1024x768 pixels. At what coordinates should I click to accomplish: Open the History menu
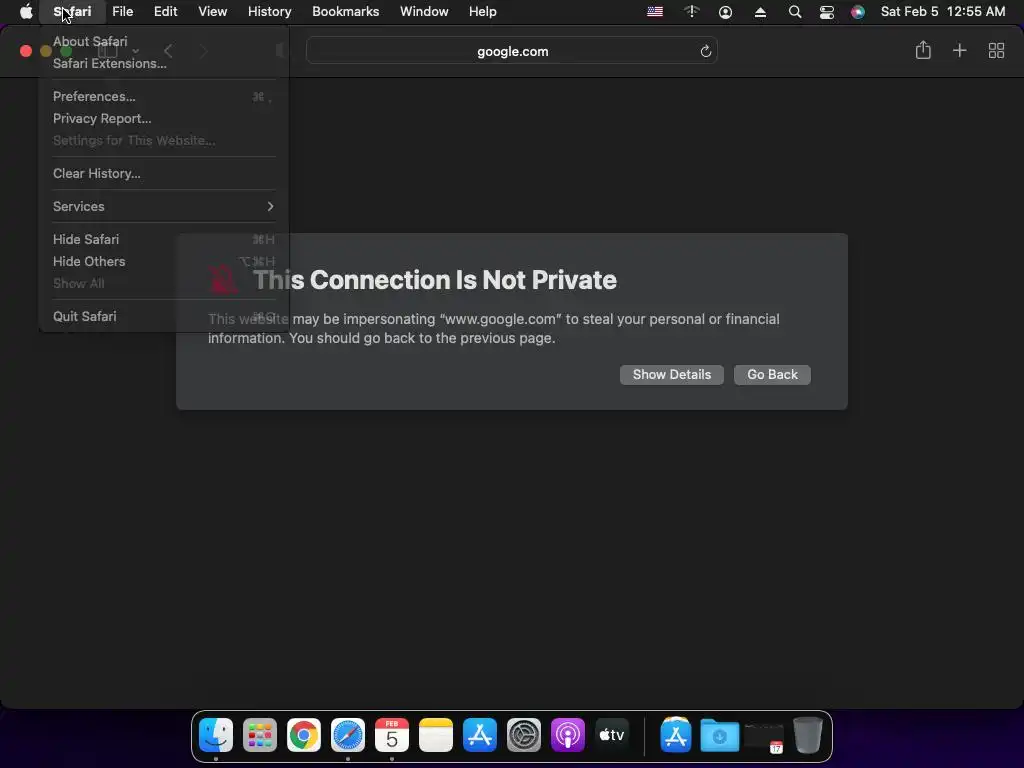point(269,12)
